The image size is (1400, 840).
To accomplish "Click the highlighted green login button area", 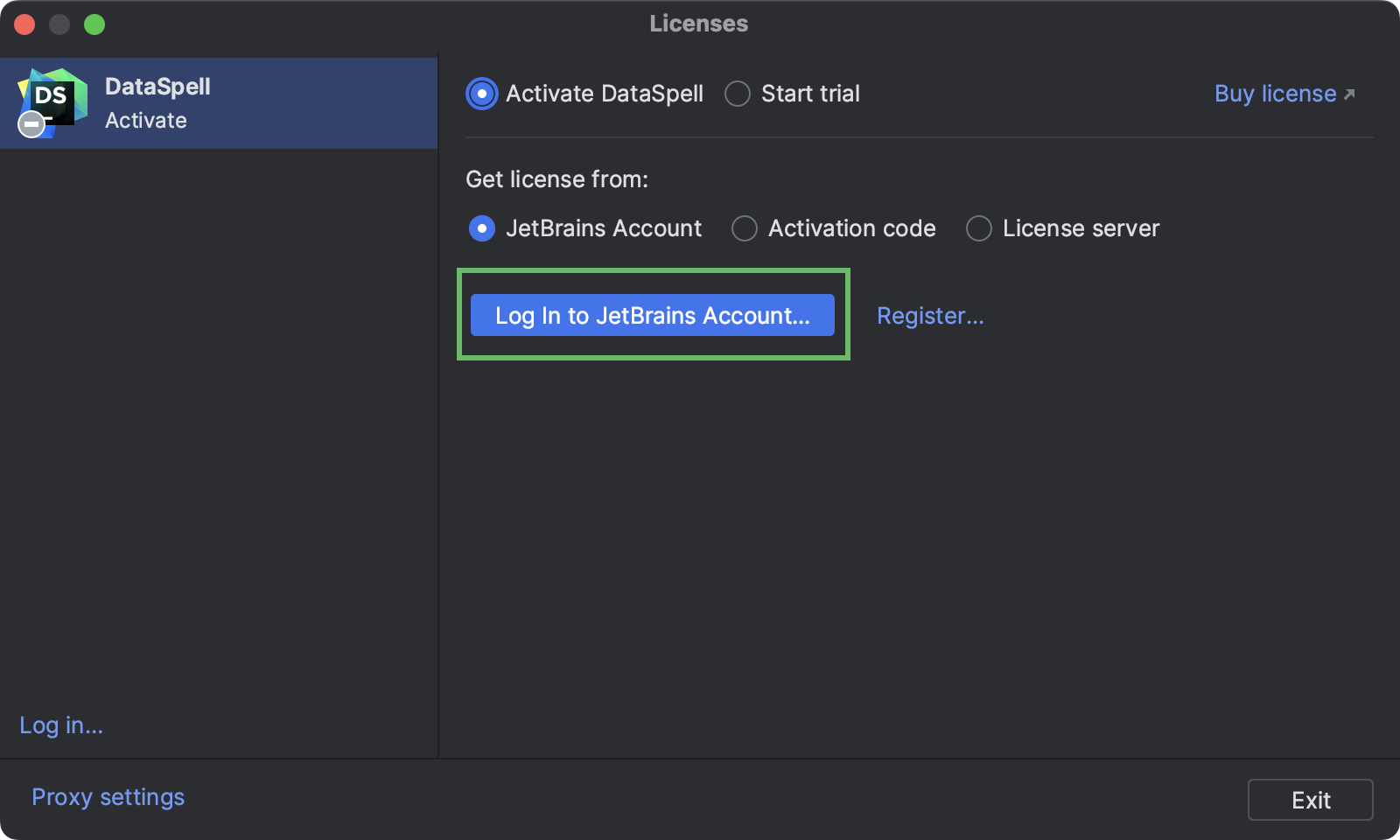I will (653, 315).
